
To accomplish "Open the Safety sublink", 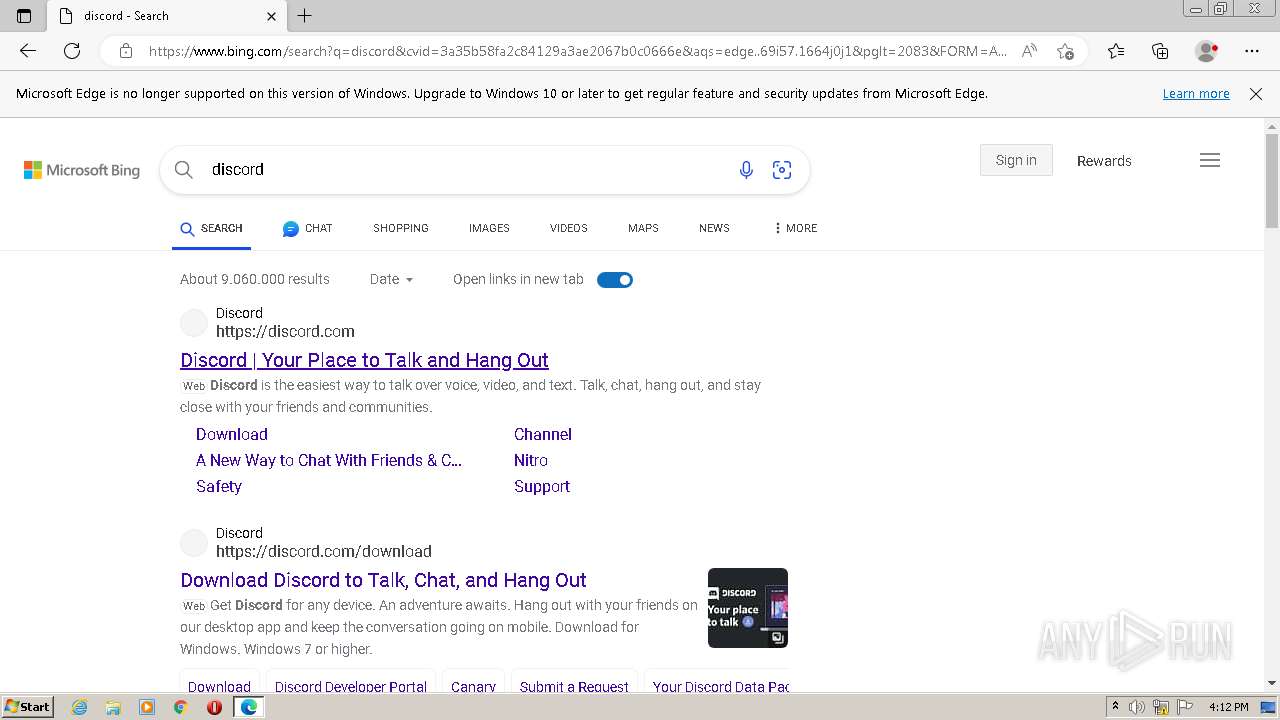I will pyautogui.click(x=219, y=486).
